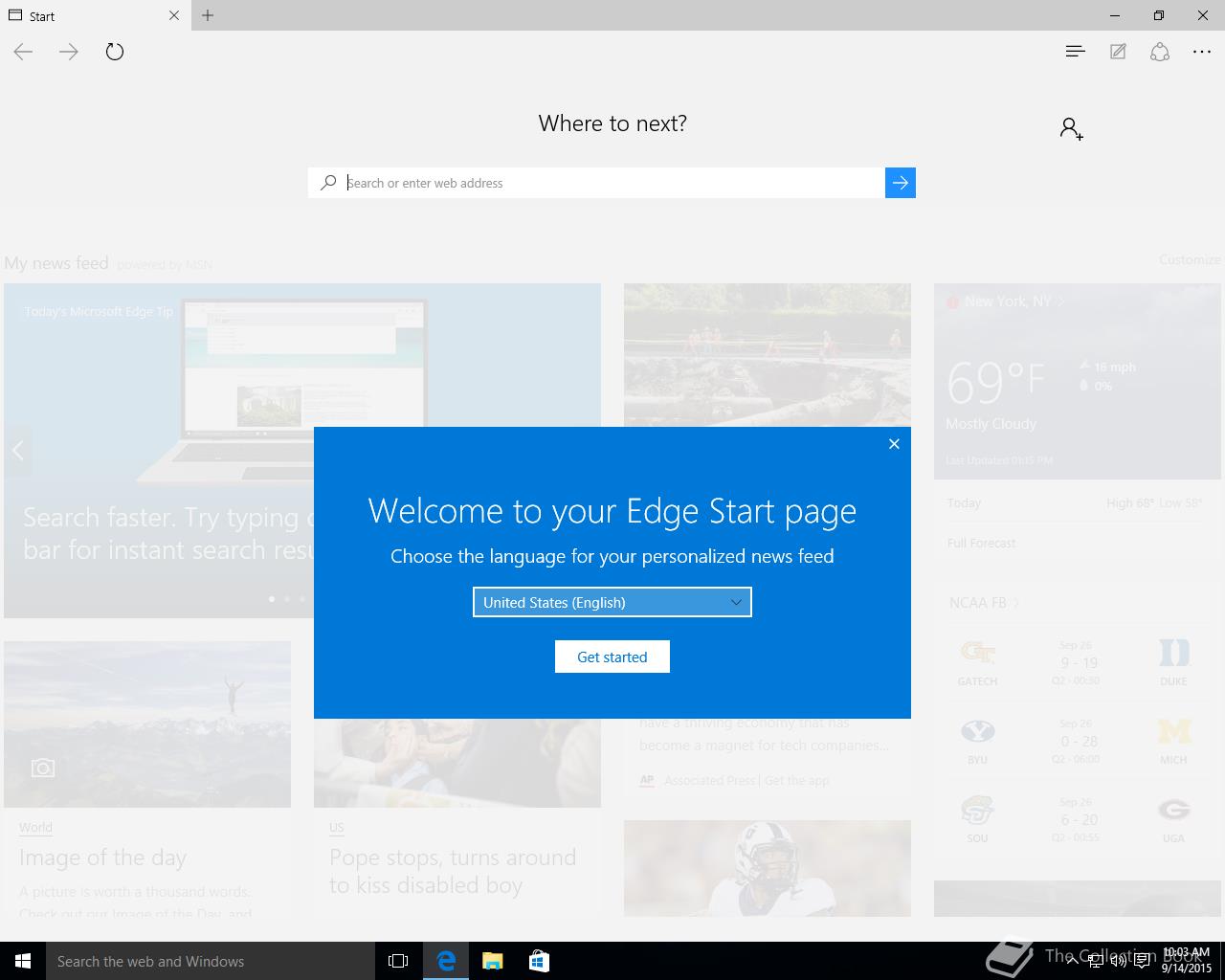
Task: Open the Windows Start menu
Action: tap(23, 961)
